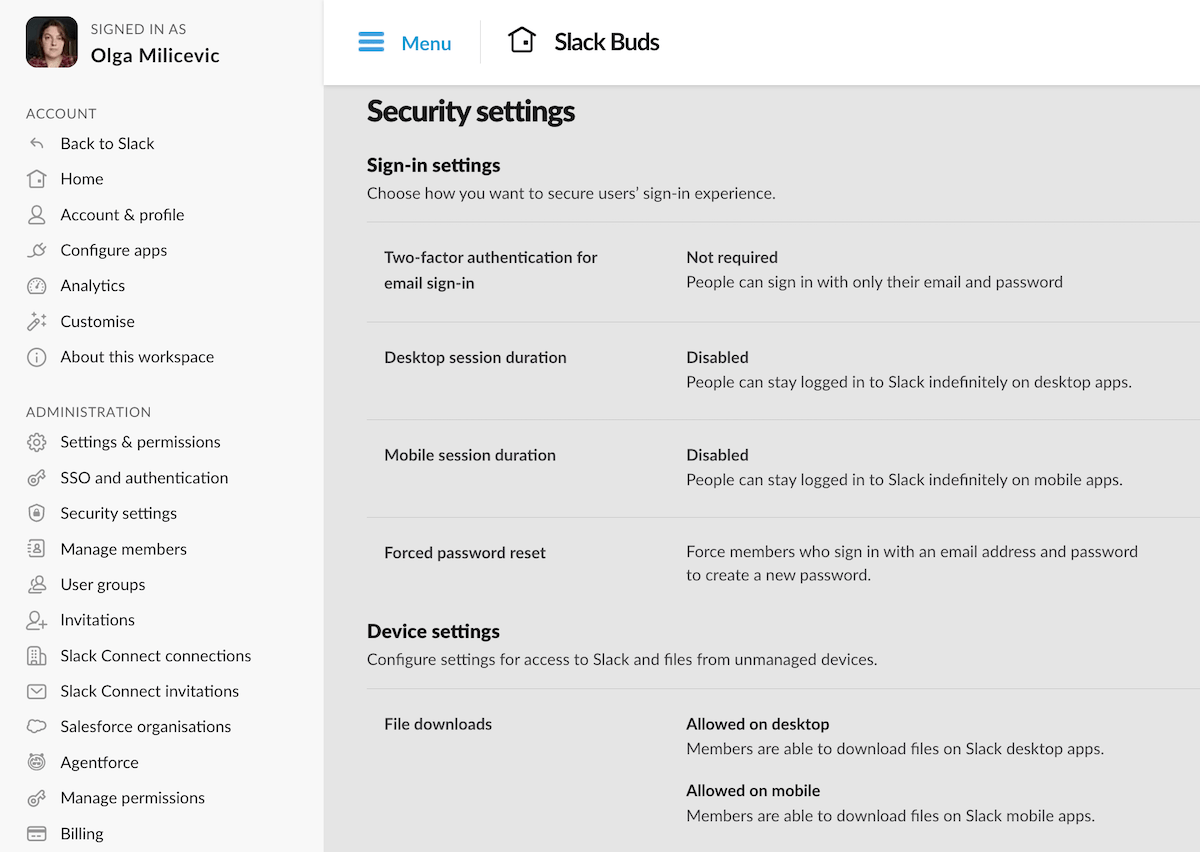Screen dimensions: 1200x852
Task: Click the SSO and authentication key icon
Action: [37, 478]
